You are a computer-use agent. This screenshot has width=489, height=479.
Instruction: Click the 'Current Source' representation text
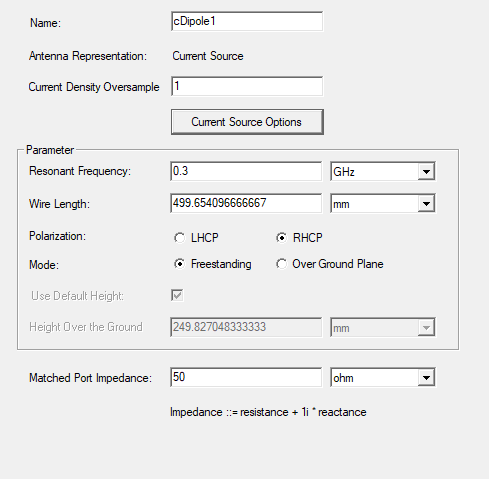pos(208,56)
